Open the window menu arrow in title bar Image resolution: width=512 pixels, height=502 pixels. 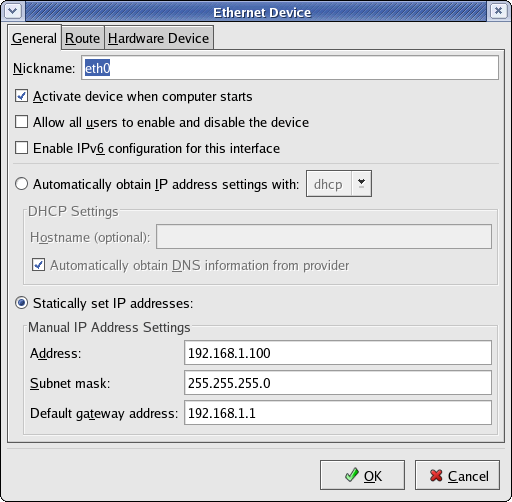13,11
